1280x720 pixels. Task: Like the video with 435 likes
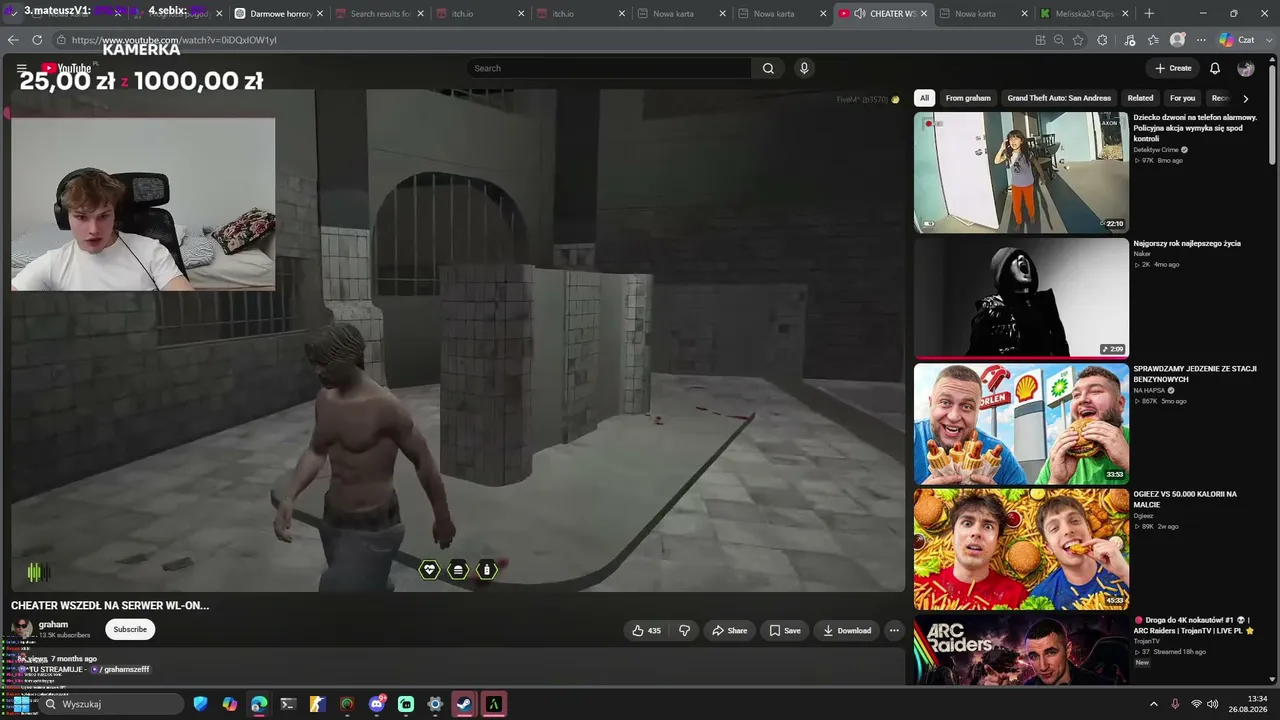(647, 630)
